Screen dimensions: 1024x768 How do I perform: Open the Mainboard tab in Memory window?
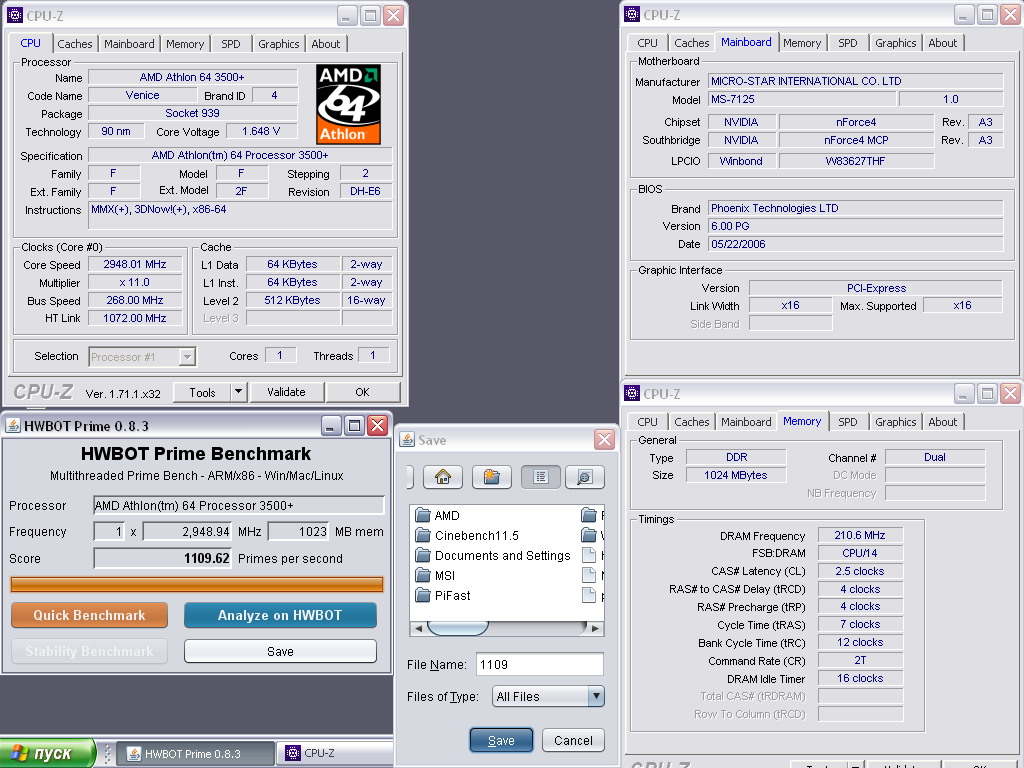click(x=746, y=422)
